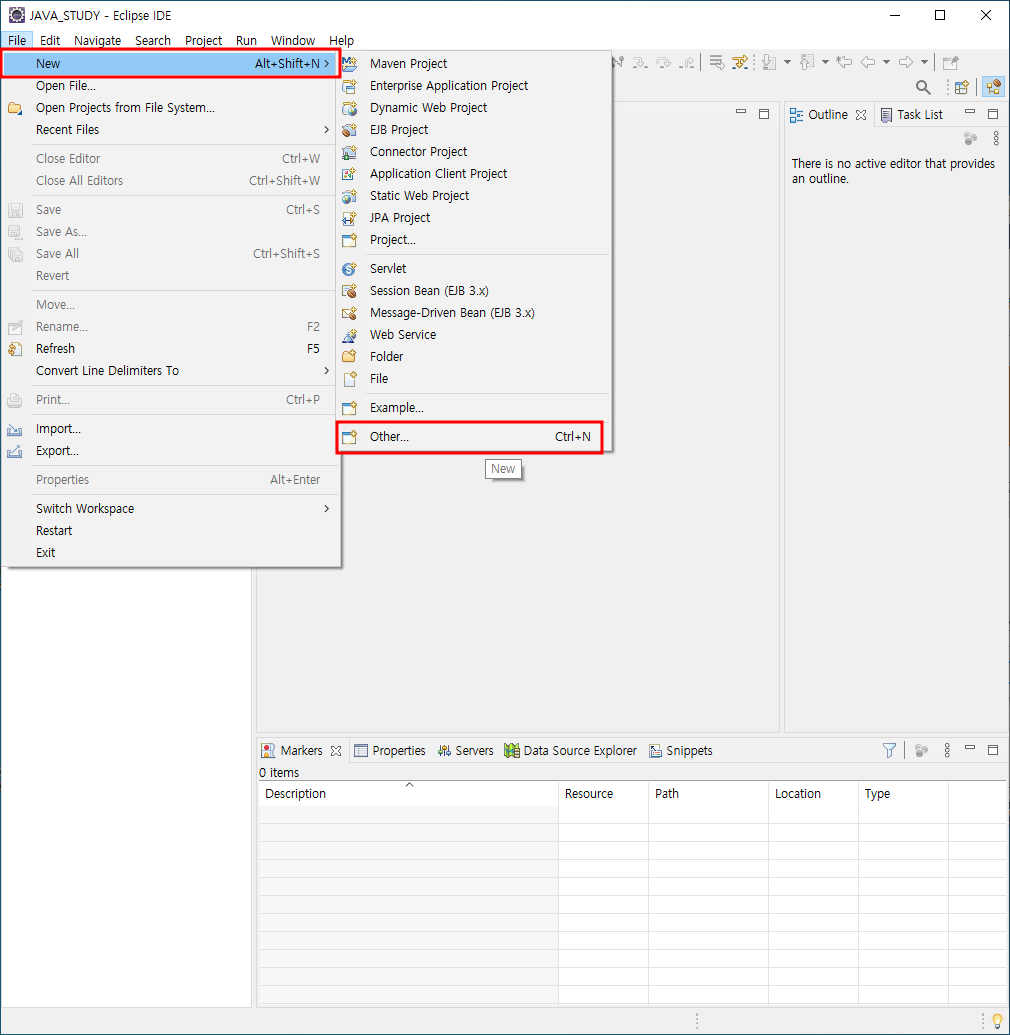Viewport: 1010px width, 1035px height.
Task: Click Open Projects from File System...
Action: coord(171,108)
